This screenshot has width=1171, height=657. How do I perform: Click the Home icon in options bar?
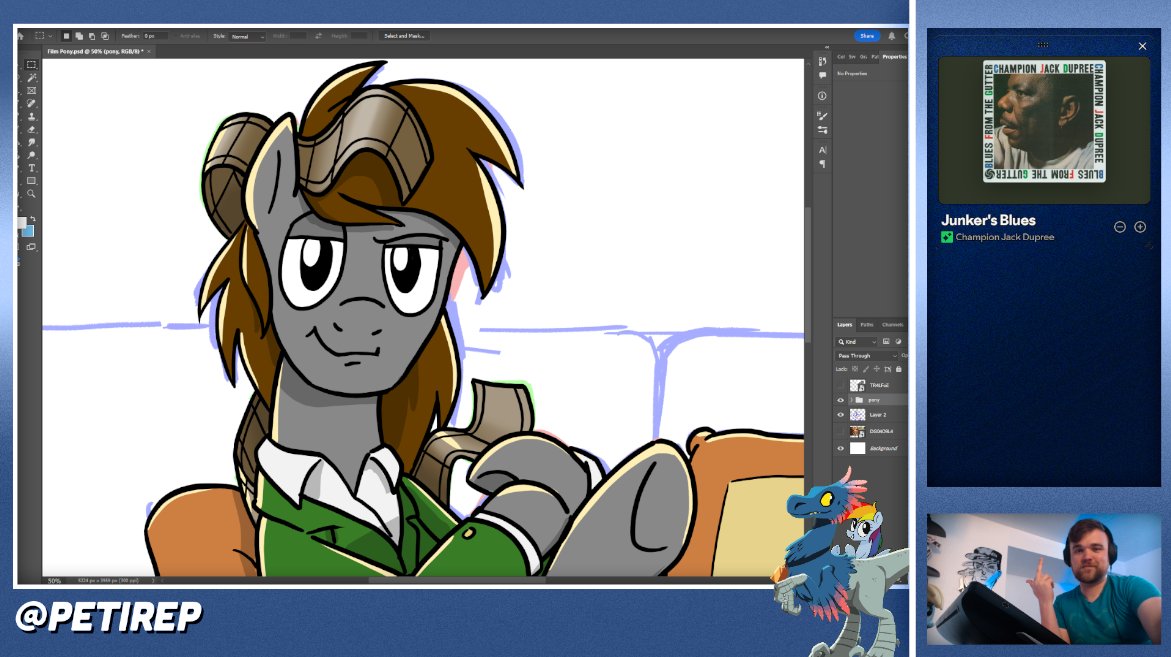pyautogui.click(x=20, y=36)
